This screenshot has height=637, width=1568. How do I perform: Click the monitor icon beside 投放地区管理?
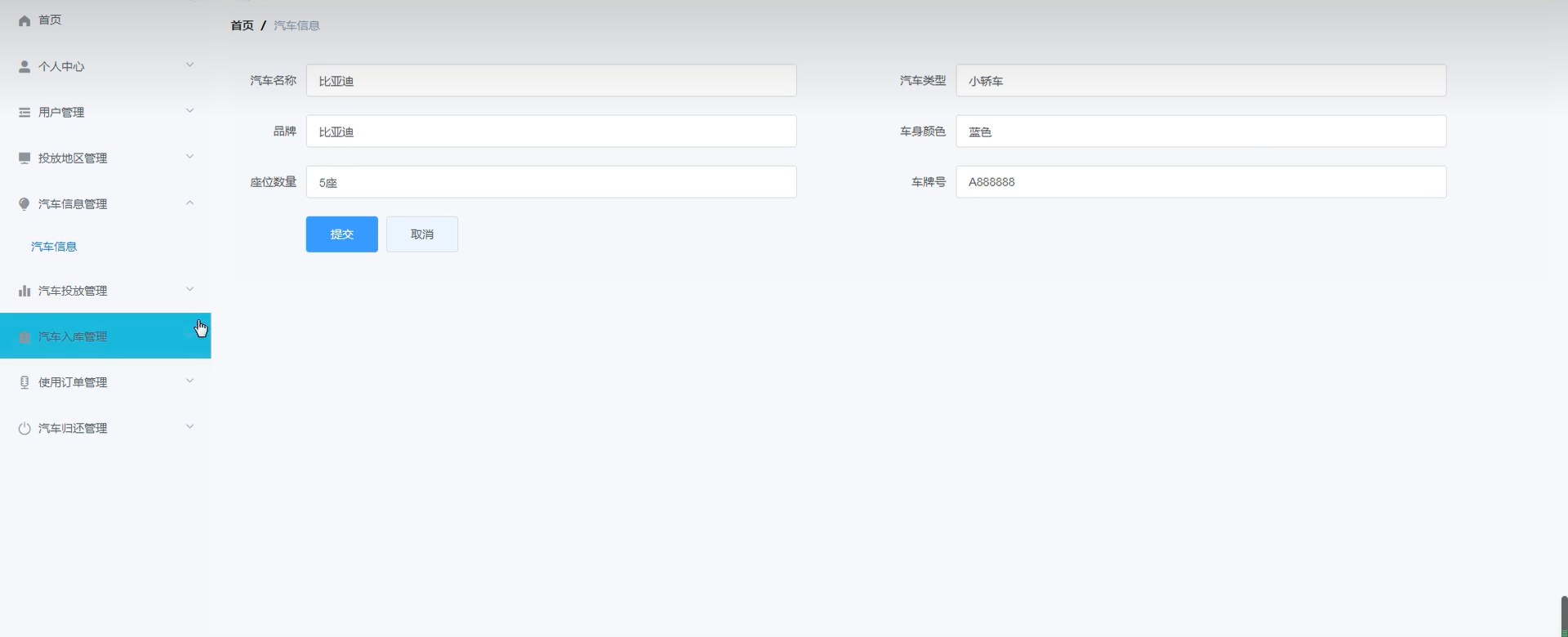[24, 158]
